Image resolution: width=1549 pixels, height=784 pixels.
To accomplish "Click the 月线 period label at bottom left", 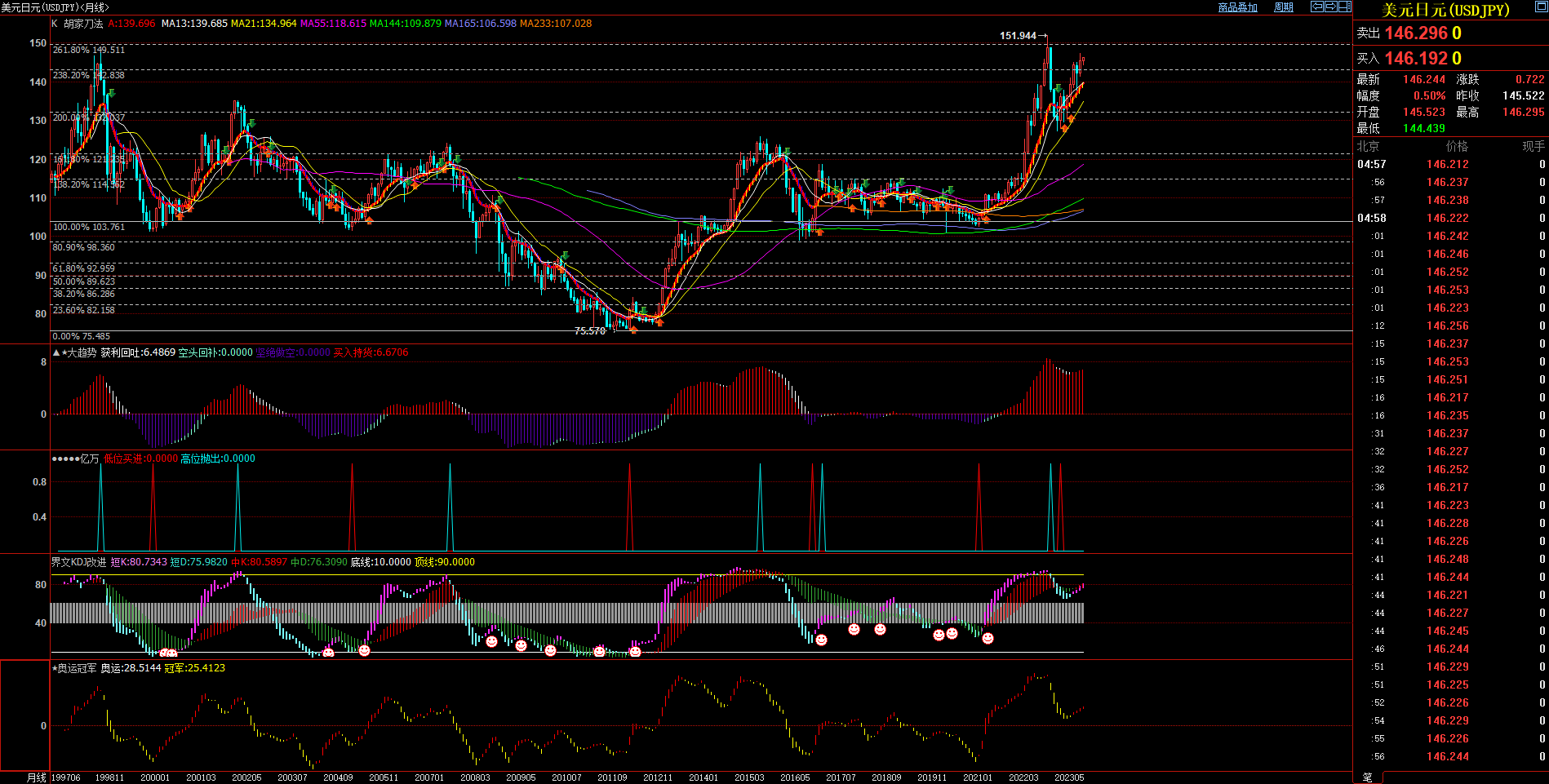I will (37, 777).
